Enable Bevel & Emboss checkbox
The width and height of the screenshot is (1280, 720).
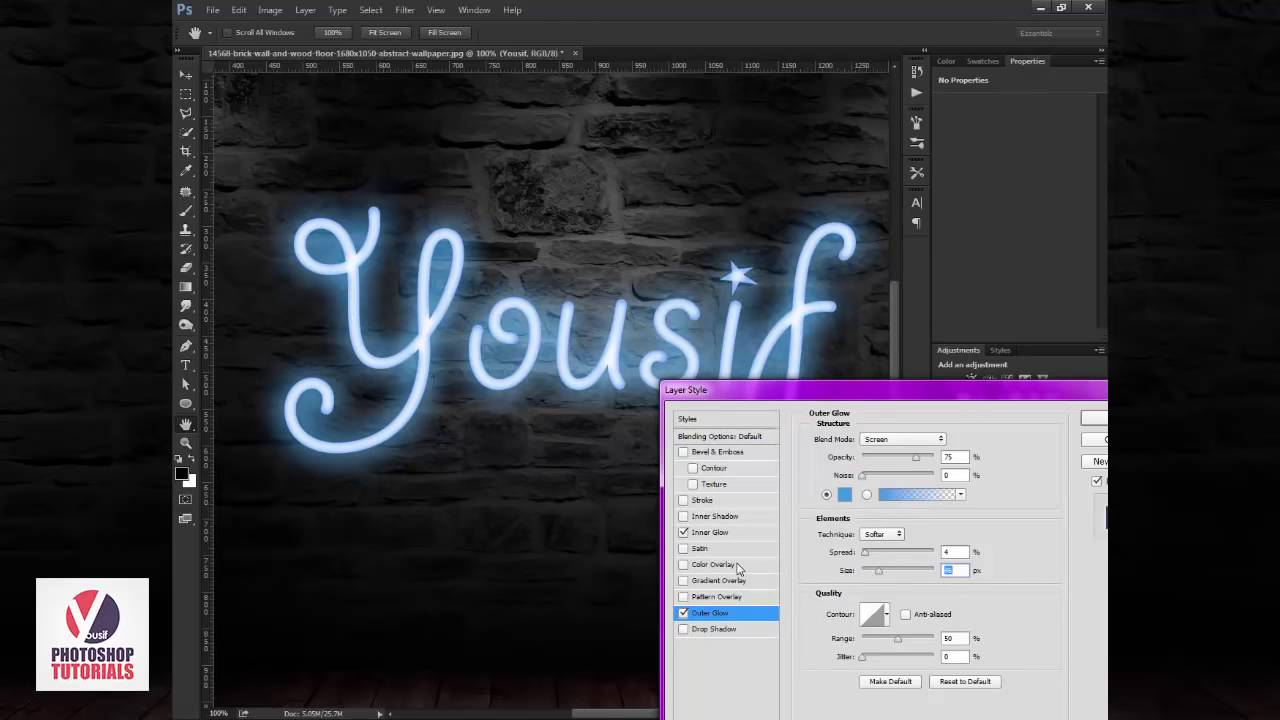[683, 452]
